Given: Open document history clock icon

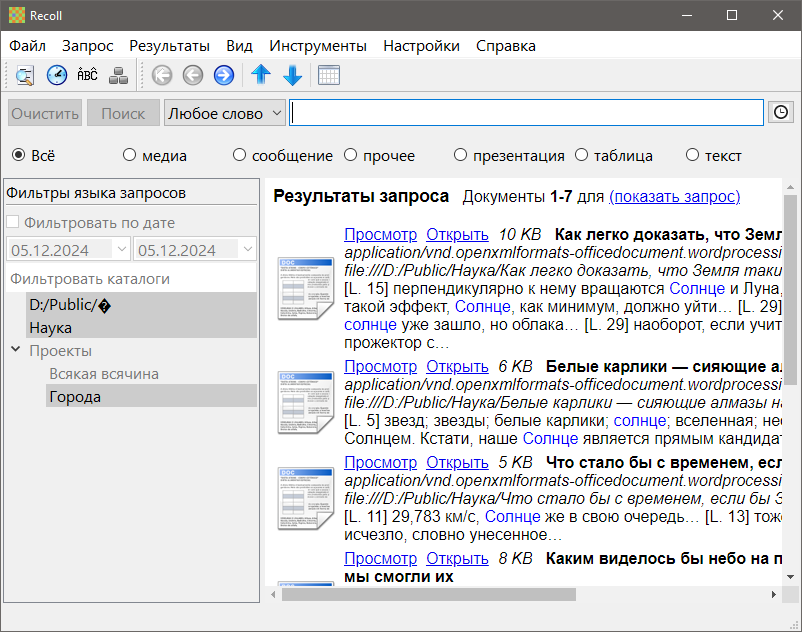Looking at the screenshot, I should (57, 75).
